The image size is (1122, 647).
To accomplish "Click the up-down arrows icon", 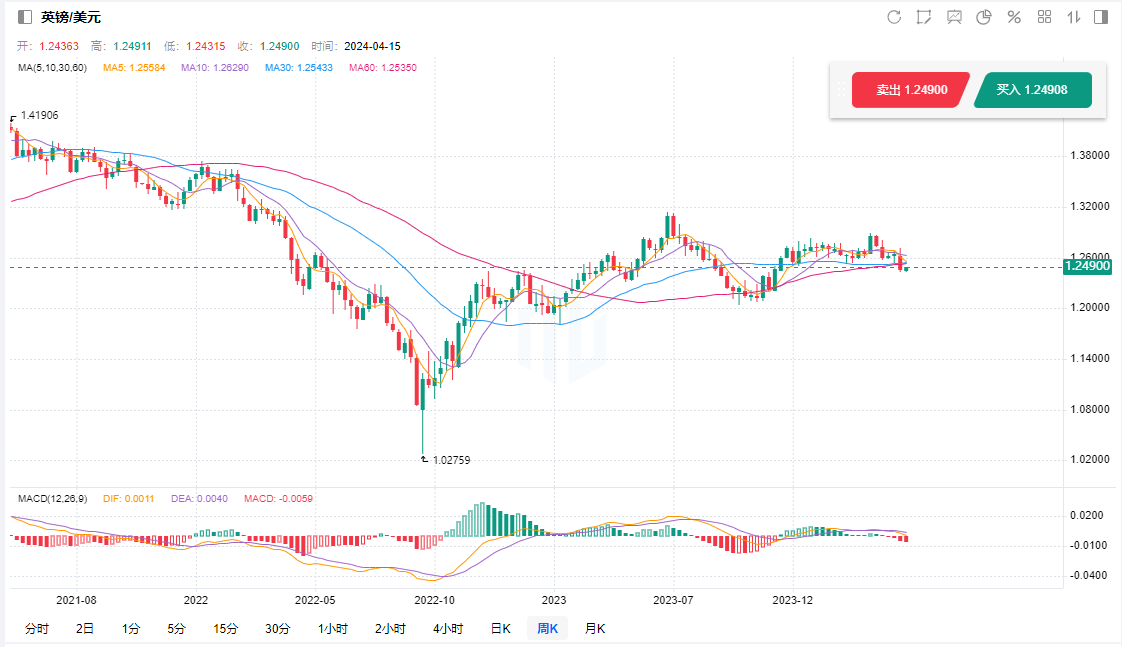I will click(1074, 17).
